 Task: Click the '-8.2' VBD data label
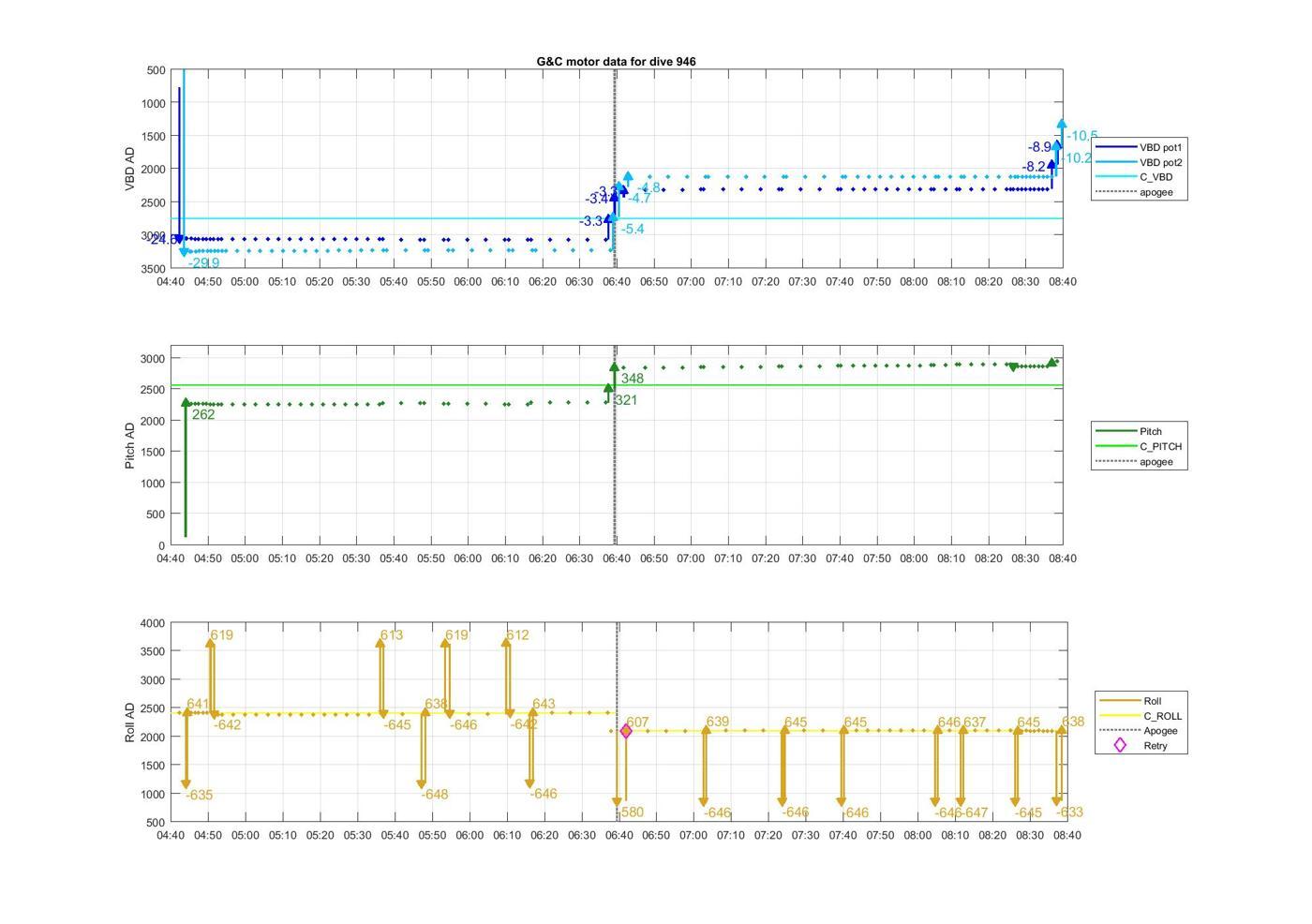pyautogui.click(x=1034, y=167)
